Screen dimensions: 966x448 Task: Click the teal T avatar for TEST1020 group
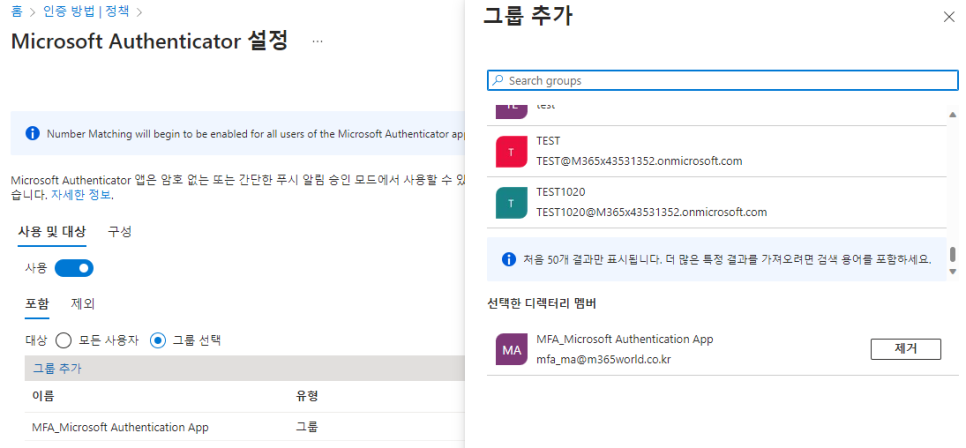coord(511,203)
